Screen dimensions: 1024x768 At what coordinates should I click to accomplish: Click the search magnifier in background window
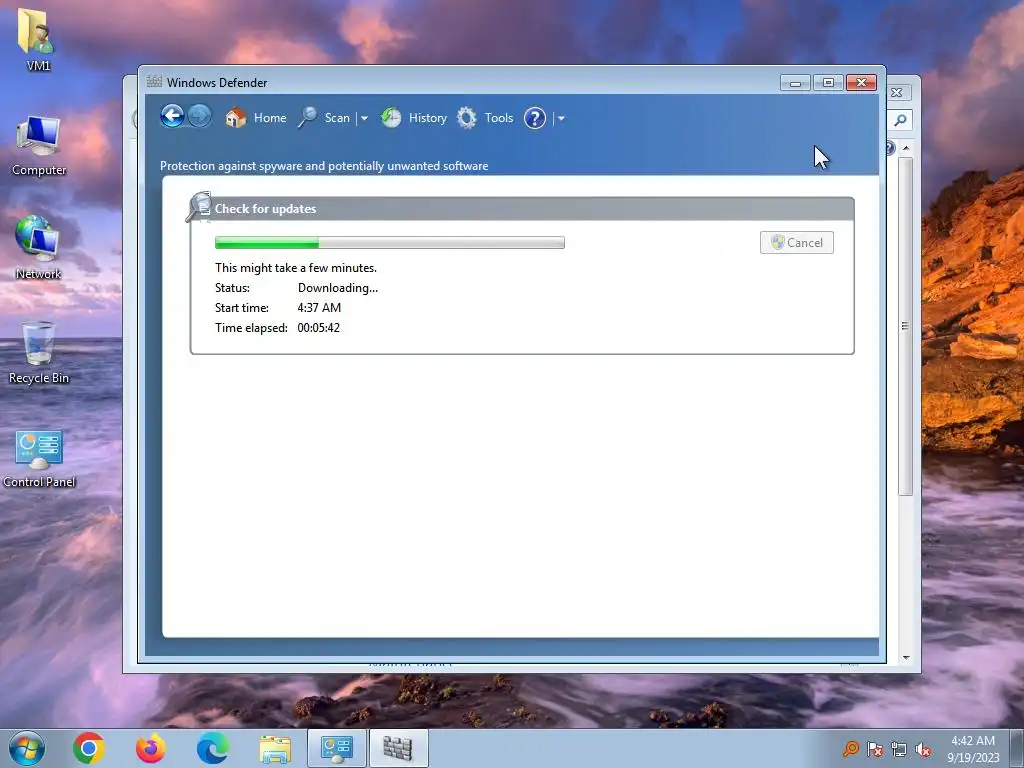[x=901, y=120]
